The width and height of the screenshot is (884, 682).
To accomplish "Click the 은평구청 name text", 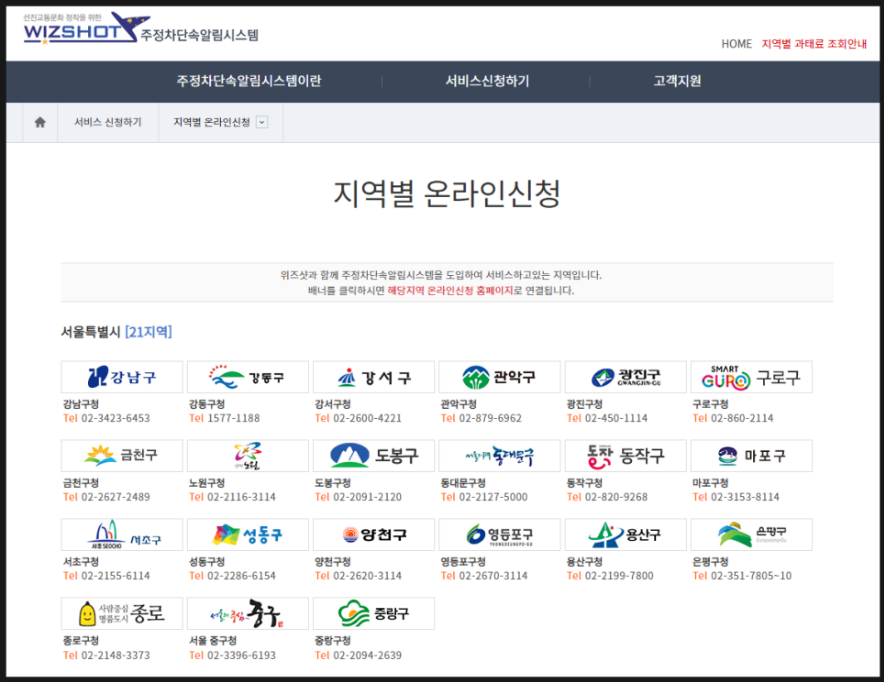I will point(710,562).
